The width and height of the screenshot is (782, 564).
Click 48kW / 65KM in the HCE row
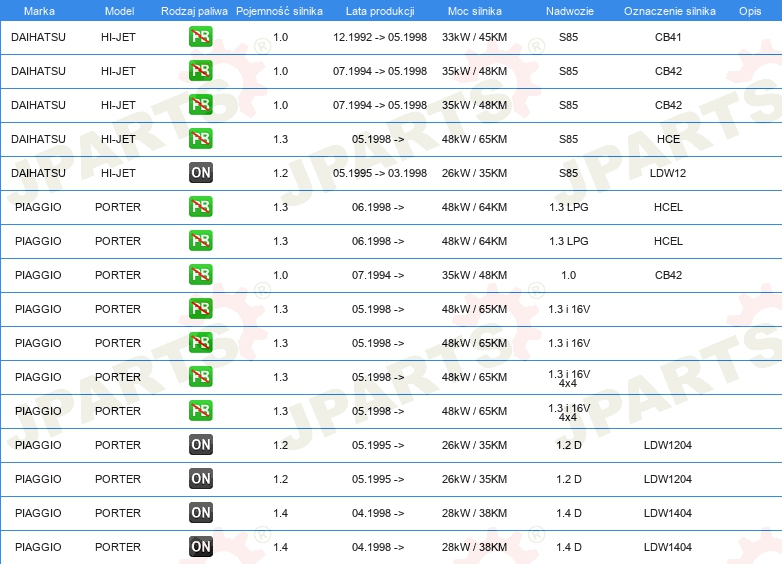pos(474,139)
